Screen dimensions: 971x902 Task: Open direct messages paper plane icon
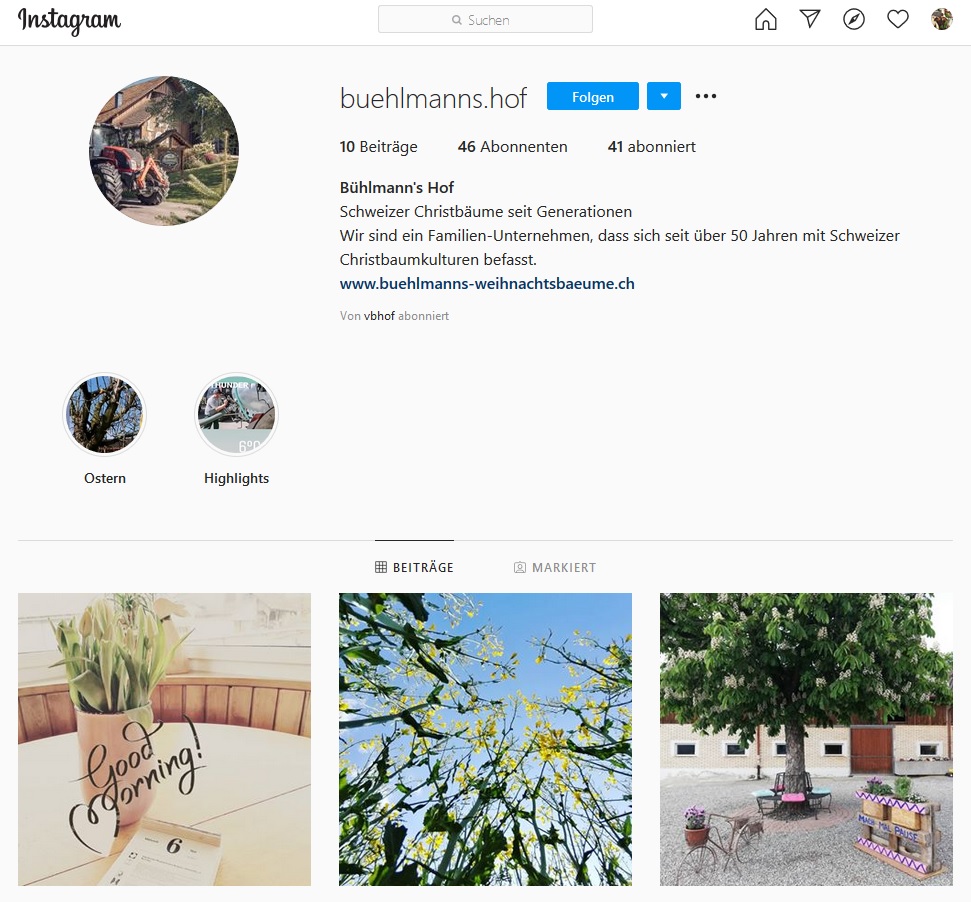coord(810,19)
